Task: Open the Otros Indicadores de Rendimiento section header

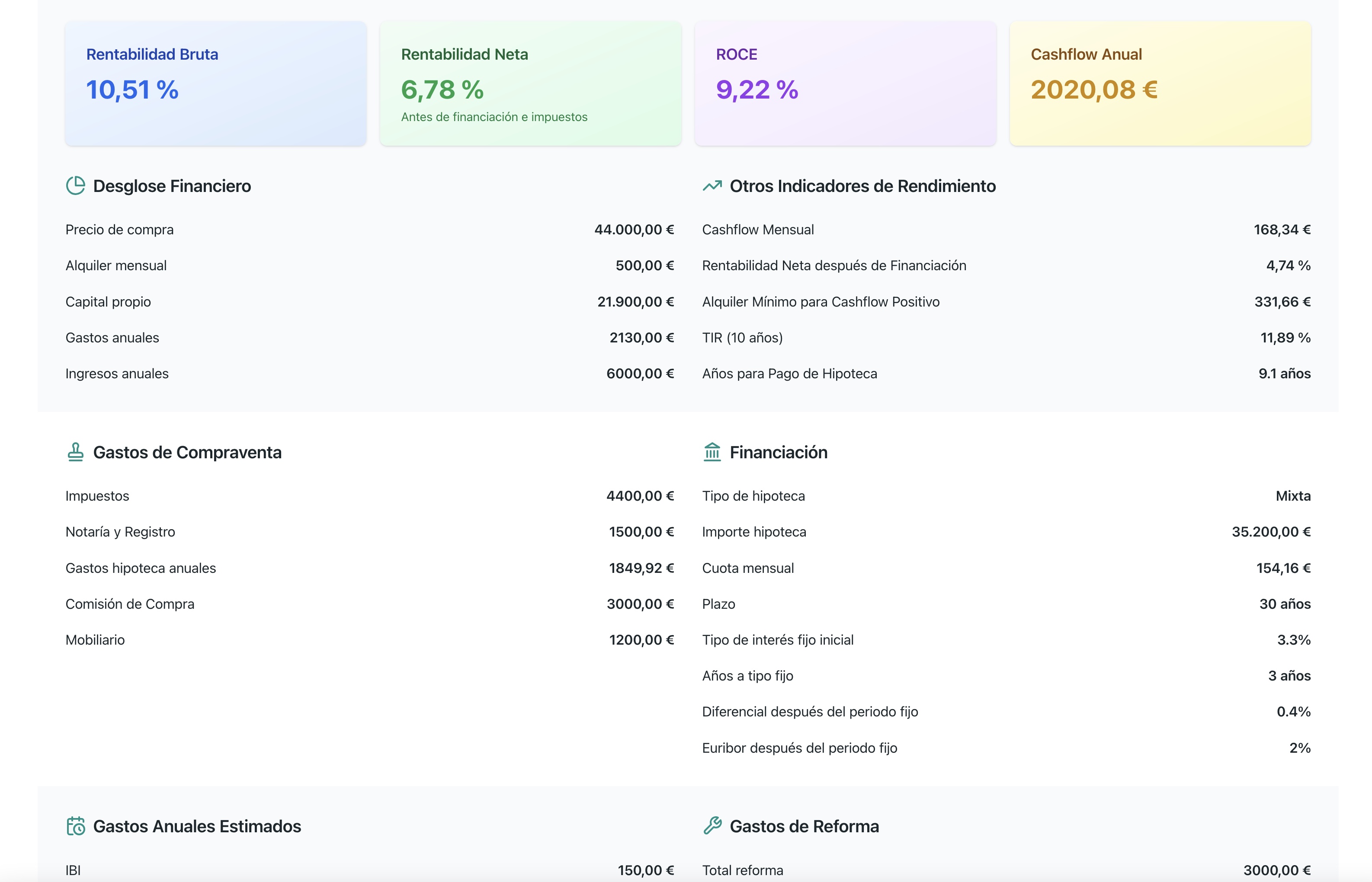Action: (x=862, y=185)
